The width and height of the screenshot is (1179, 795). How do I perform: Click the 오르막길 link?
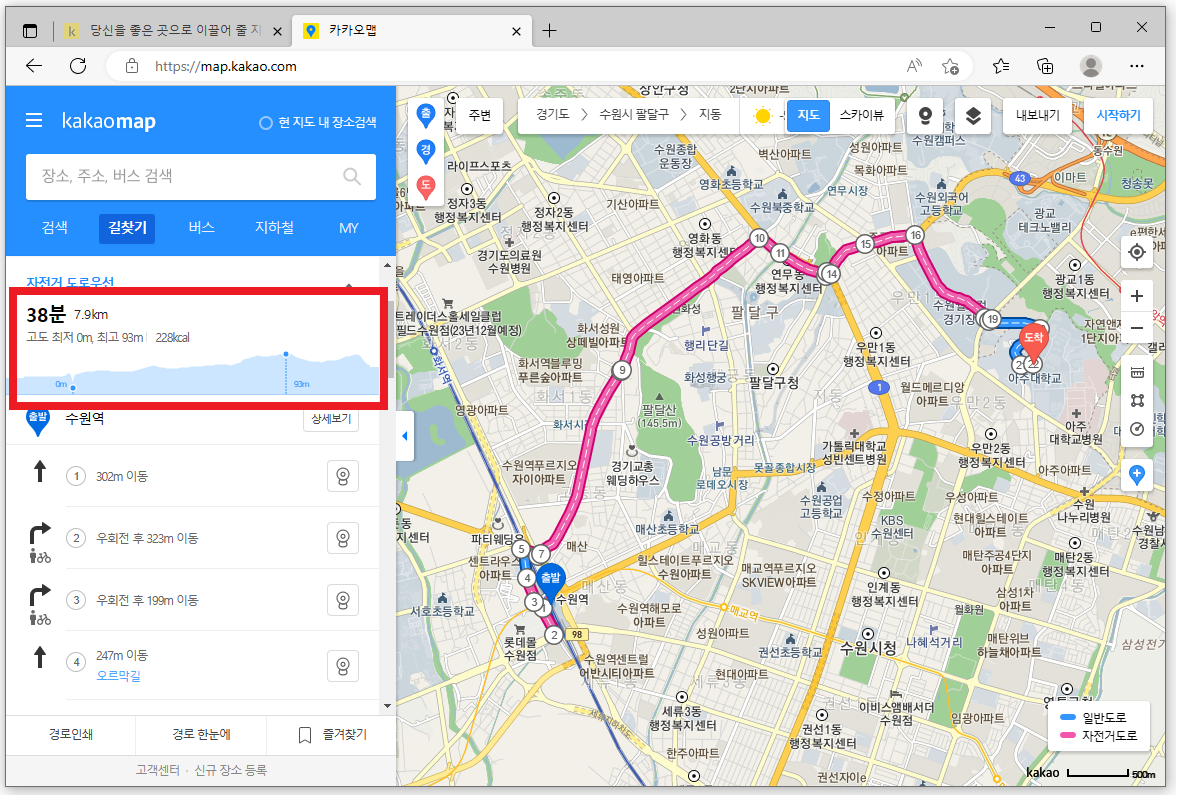pyautogui.click(x=118, y=675)
